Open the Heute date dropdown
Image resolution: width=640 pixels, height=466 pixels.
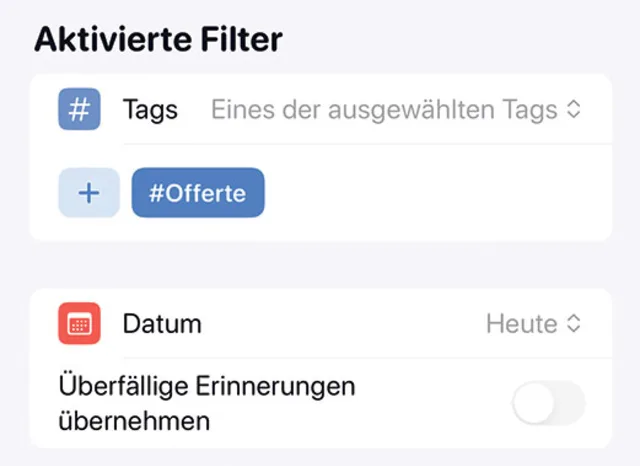pos(532,324)
